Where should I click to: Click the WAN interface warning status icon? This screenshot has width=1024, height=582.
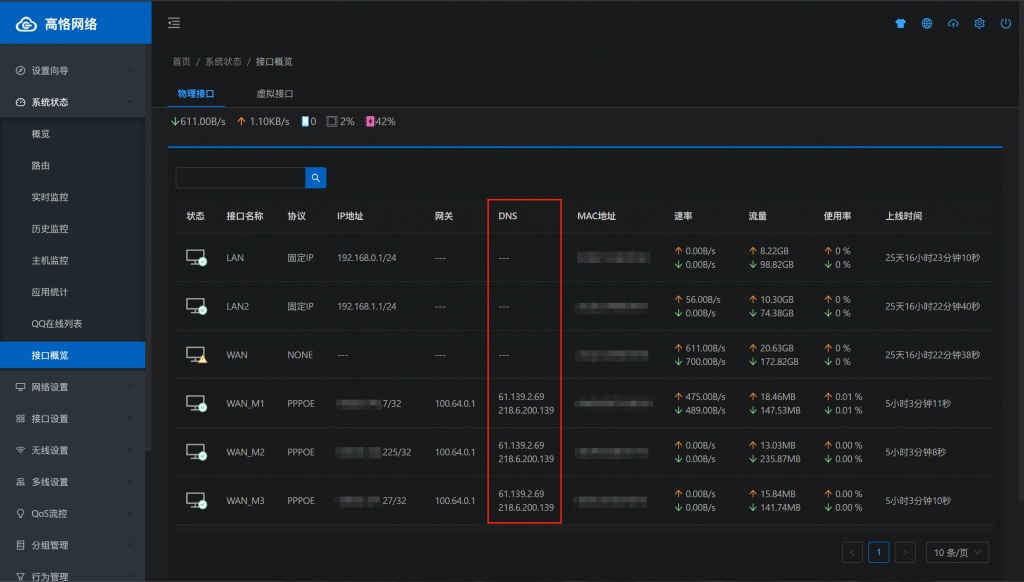(196, 355)
